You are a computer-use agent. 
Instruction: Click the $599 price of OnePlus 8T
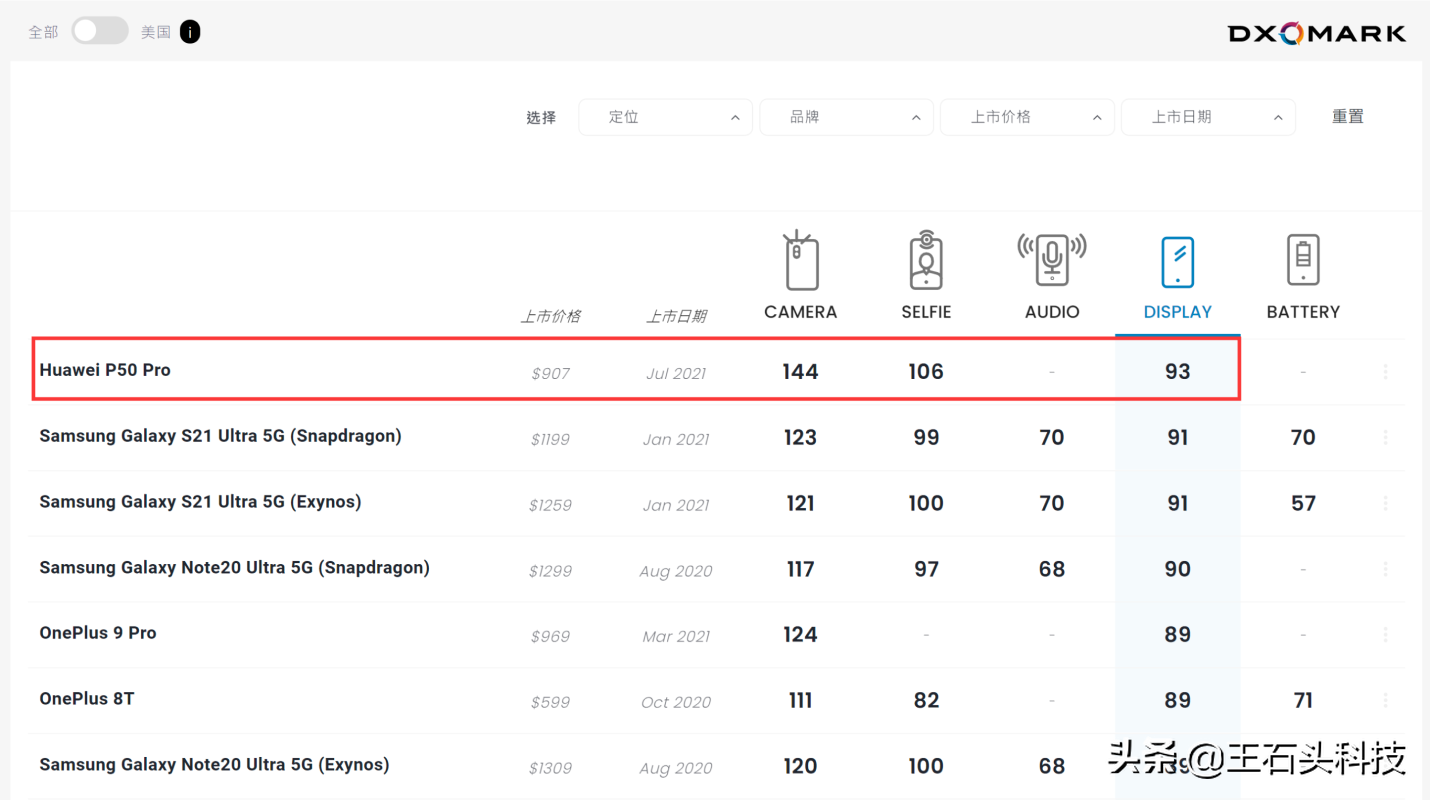click(550, 703)
